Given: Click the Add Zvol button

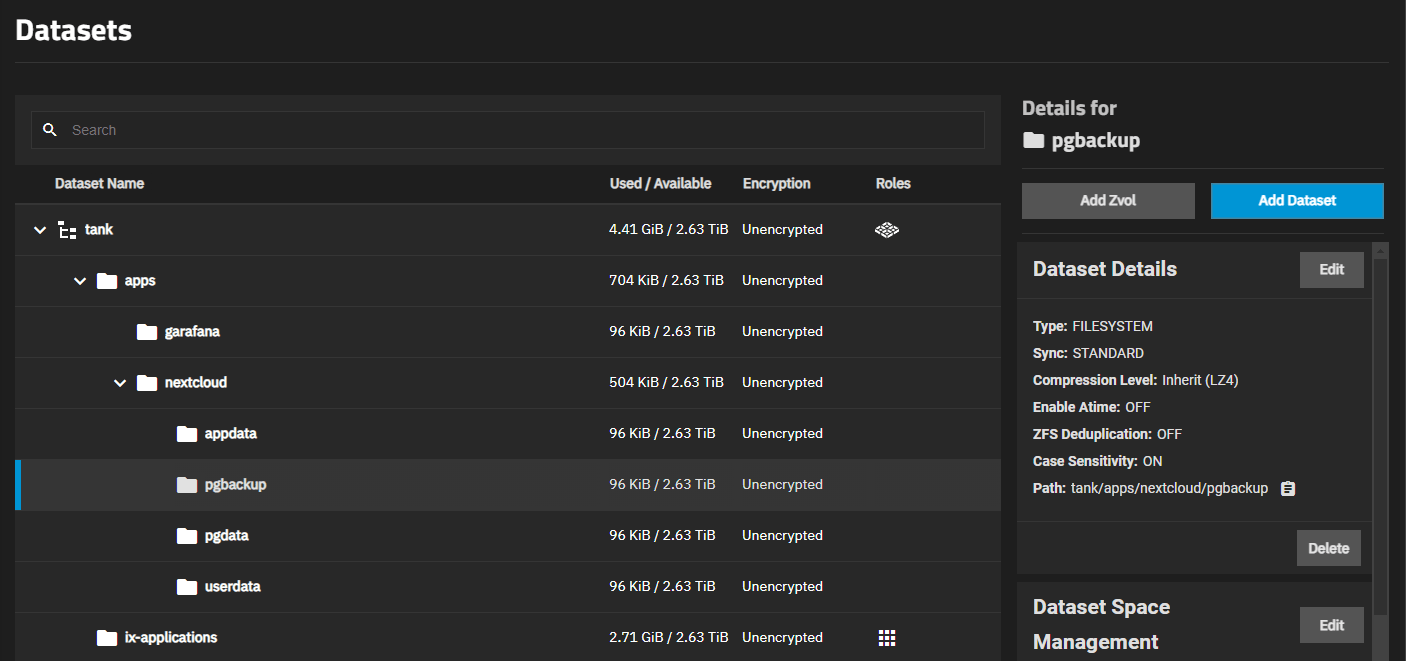Looking at the screenshot, I should click(1108, 200).
